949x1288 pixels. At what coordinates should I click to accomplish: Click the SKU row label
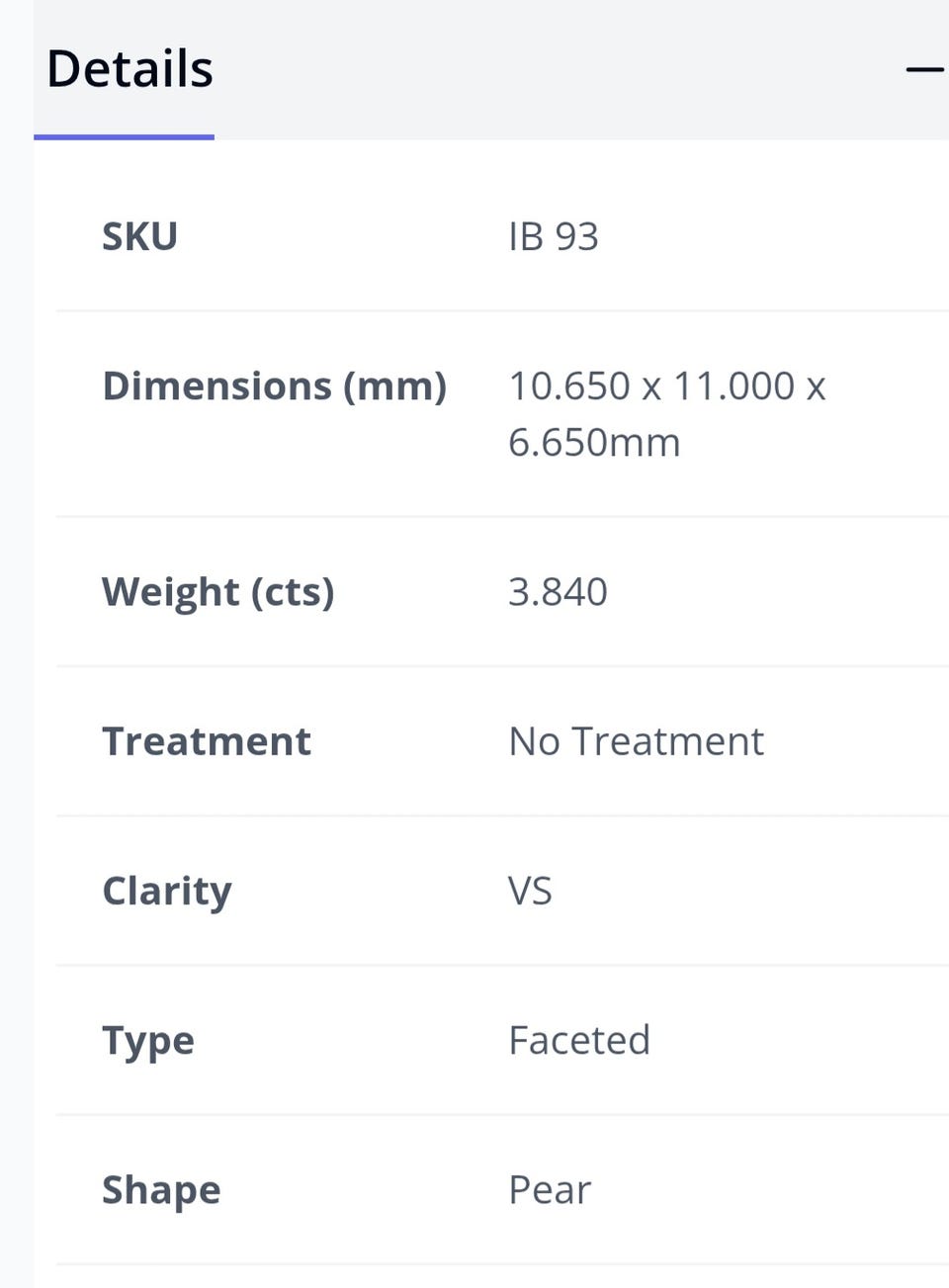click(139, 237)
